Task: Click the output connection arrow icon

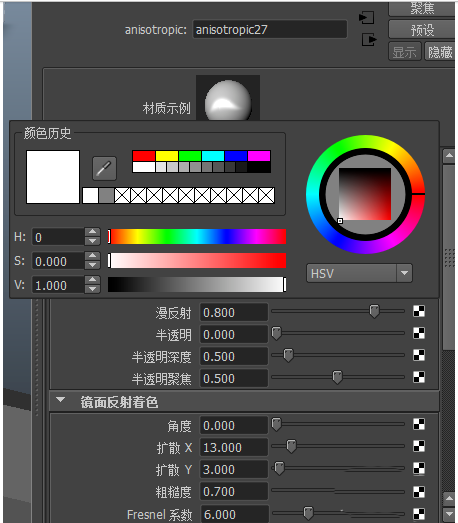Action: point(369,40)
